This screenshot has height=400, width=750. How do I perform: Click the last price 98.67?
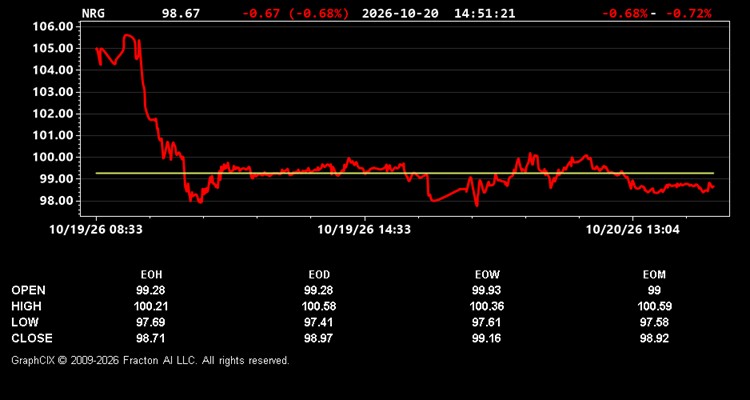[x=181, y=13]
